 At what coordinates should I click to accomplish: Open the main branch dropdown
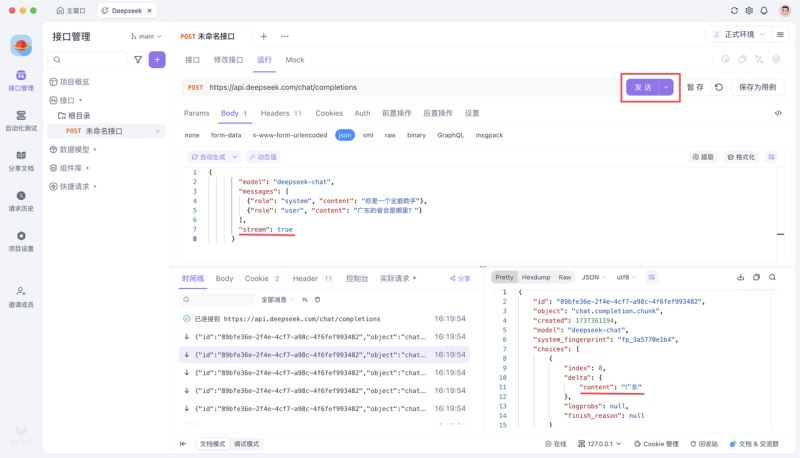[146, 36]
